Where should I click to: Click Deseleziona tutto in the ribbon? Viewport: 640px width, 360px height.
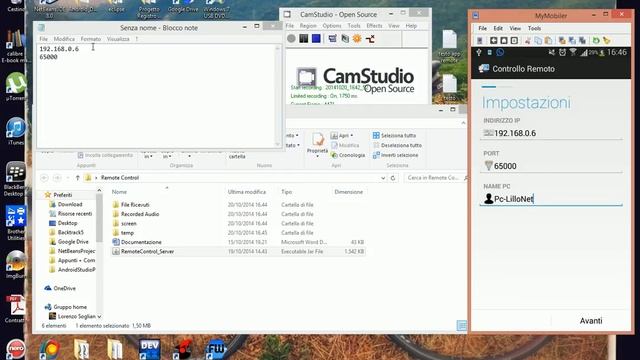pyautogui.click(x=397, y=145)
